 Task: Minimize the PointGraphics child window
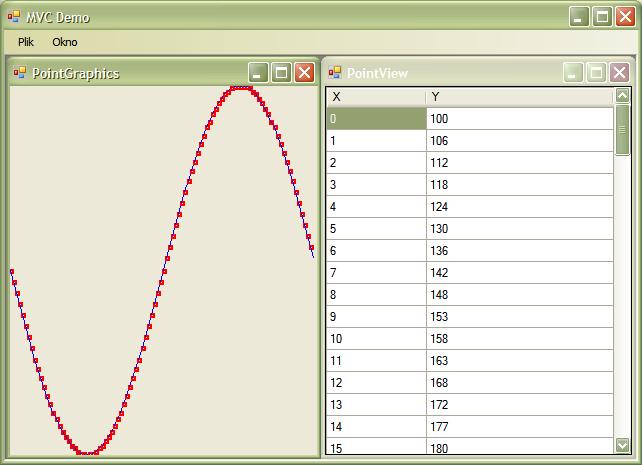tap(258, 72)
